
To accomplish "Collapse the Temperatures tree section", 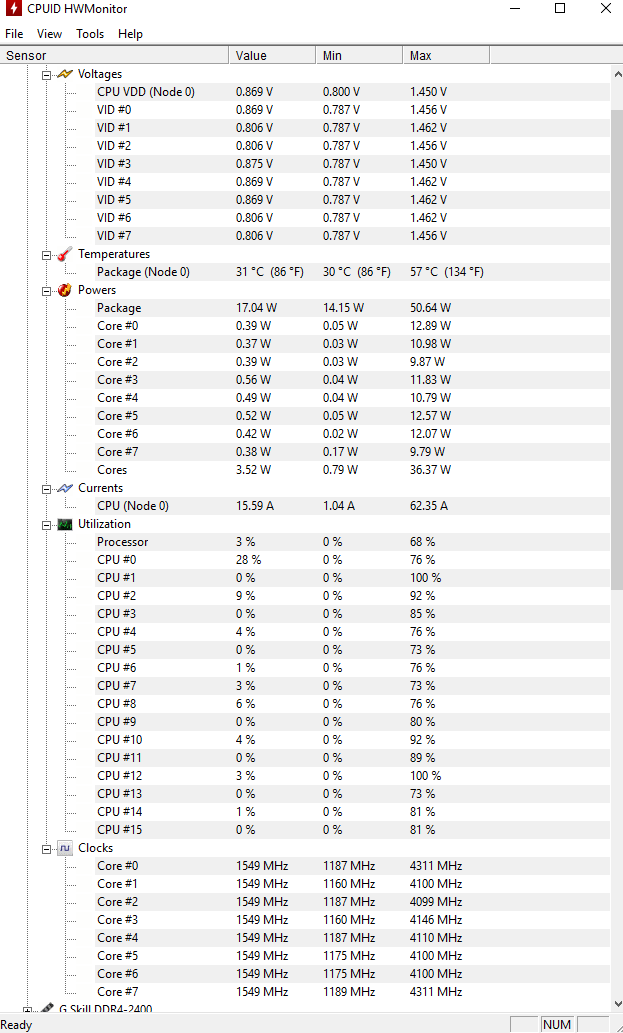I will pos(46,254).
